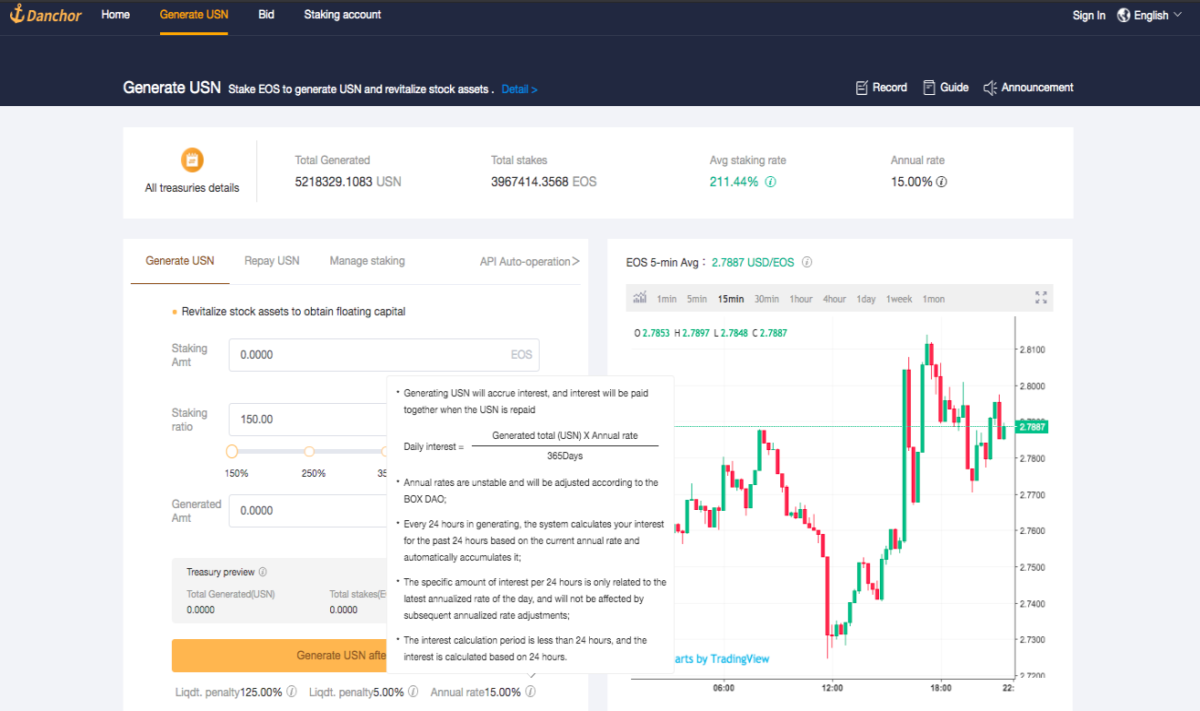
Task: Click the Sign In link
Action: 1089,15
